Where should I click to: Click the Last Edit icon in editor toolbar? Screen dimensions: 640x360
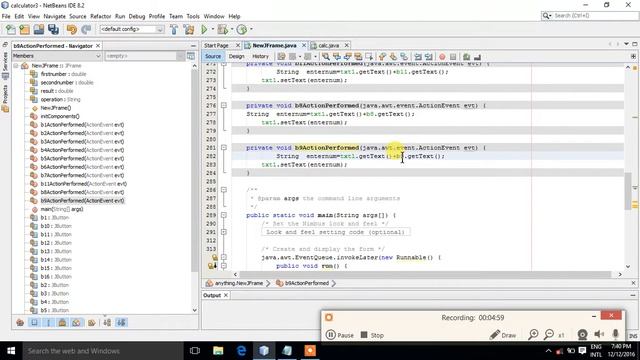point(281,57)
